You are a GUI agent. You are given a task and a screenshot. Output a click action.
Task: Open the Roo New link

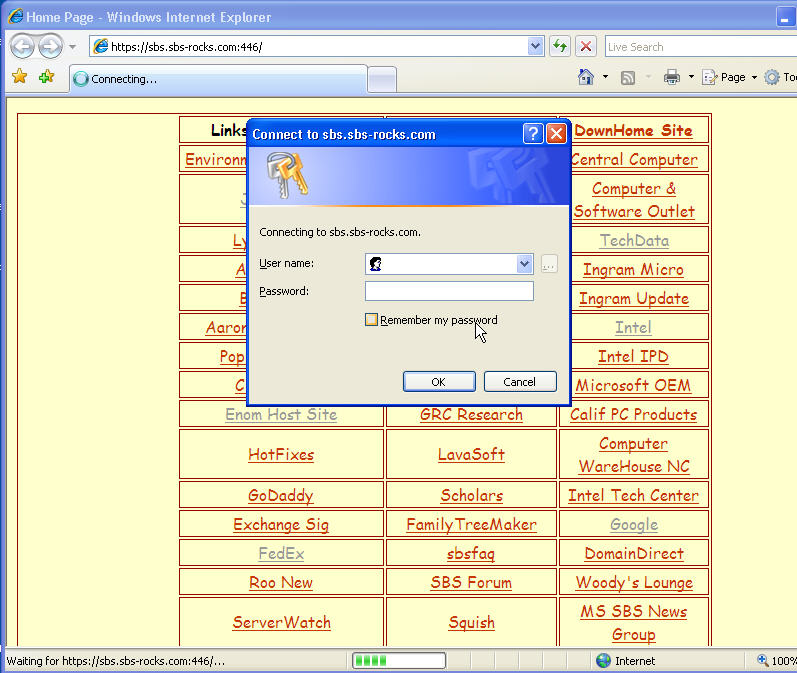(281, 583)
